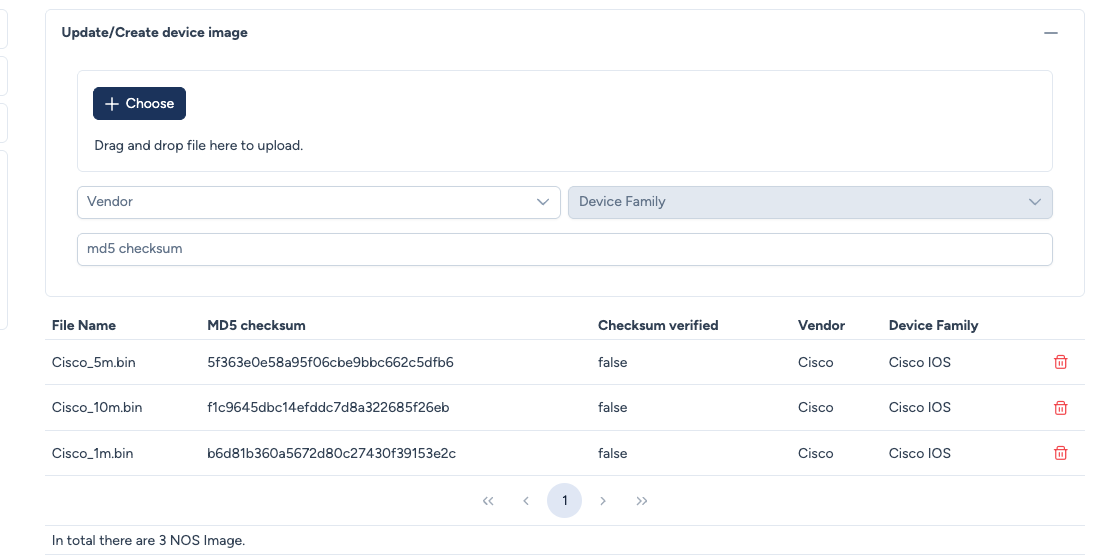This screenshot has width=1096, height=560.
Task: Click the Device Family column header
Action: (x=933, y=325)
